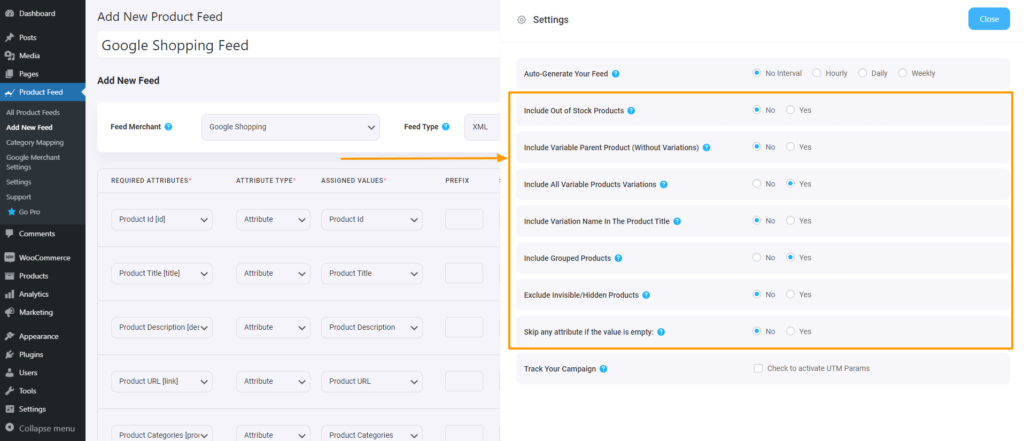
Task: Click the Go Pro star icon
Action: tap(10, 212)
